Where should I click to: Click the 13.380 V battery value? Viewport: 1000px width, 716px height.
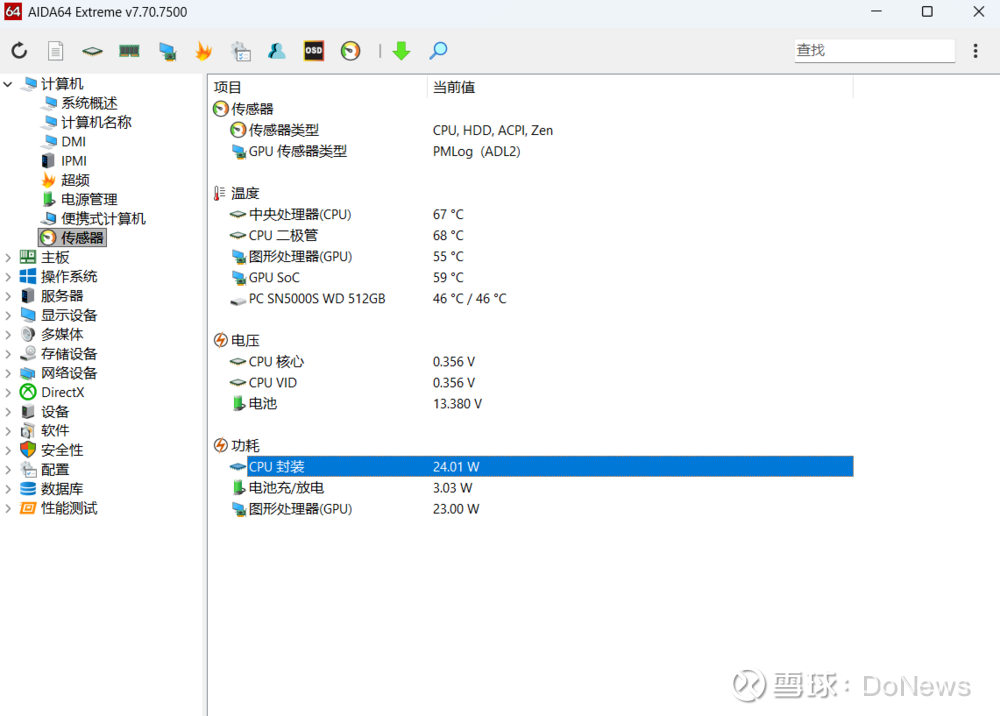pyautogui.click(x=457, y=404)
